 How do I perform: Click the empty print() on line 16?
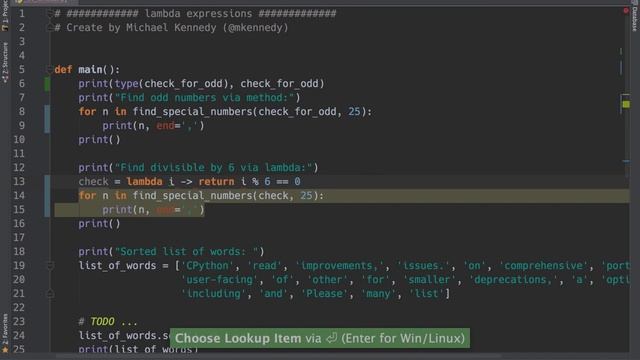pyautogui.click(x=99, y=224)
